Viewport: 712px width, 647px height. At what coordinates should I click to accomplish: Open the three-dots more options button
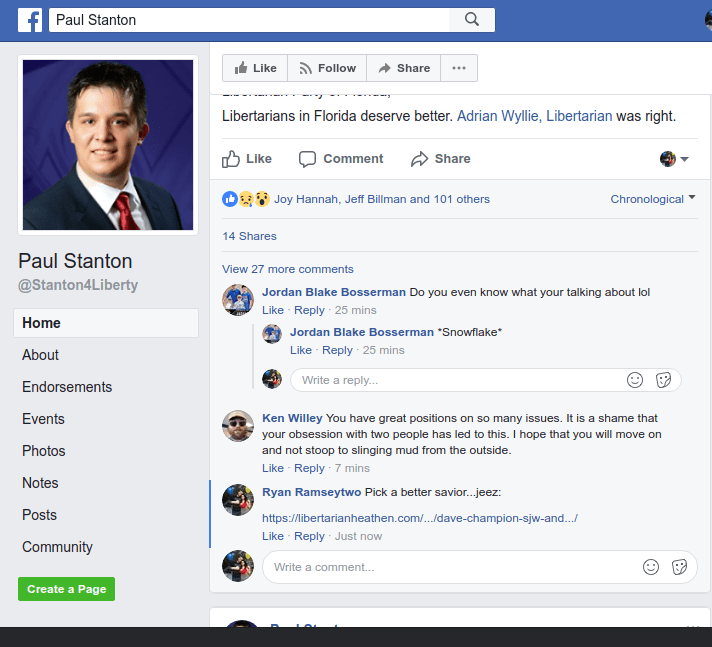tap(459, 68)
